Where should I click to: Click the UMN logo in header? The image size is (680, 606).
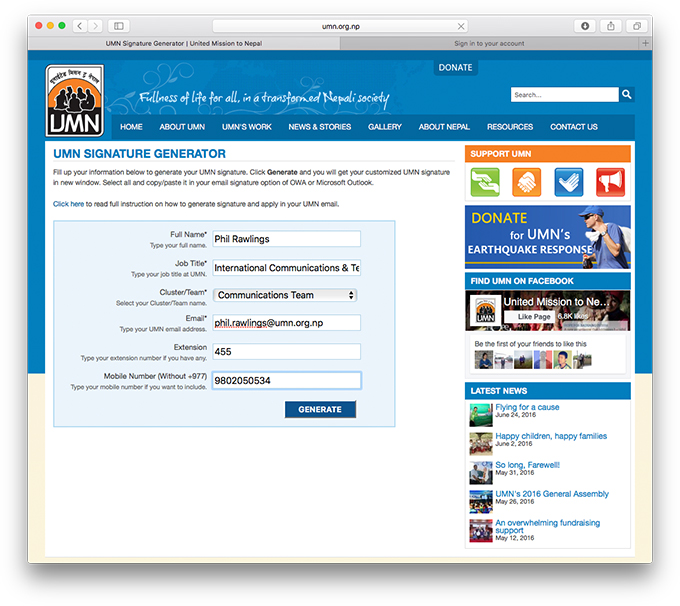[x=74, y=101]
